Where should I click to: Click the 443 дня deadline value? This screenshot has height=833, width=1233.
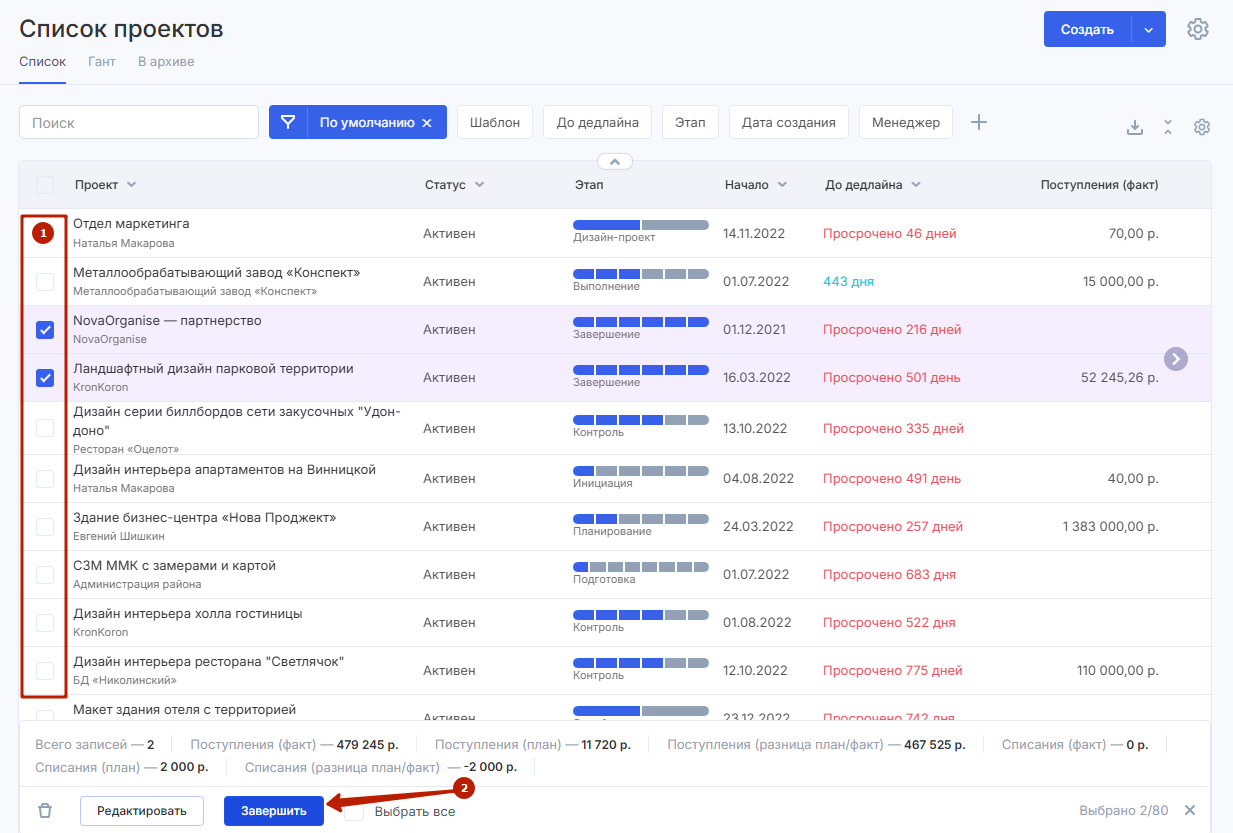848,282
